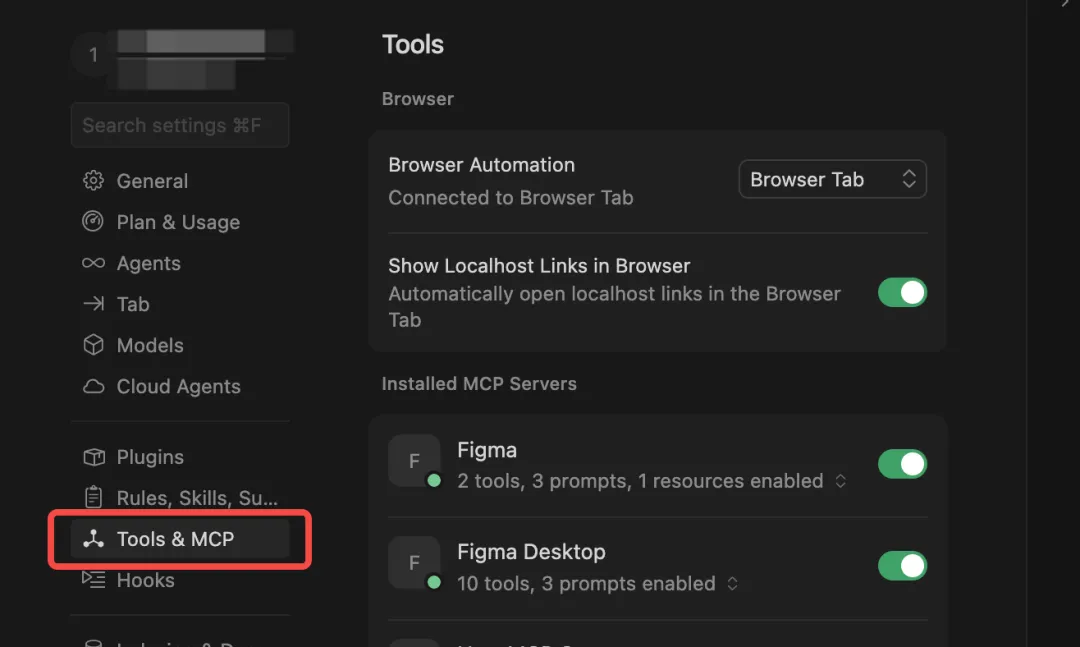The image size is (1080, 647).
Task: Click the account avatar numbered 1
Action: pos(94,55)
